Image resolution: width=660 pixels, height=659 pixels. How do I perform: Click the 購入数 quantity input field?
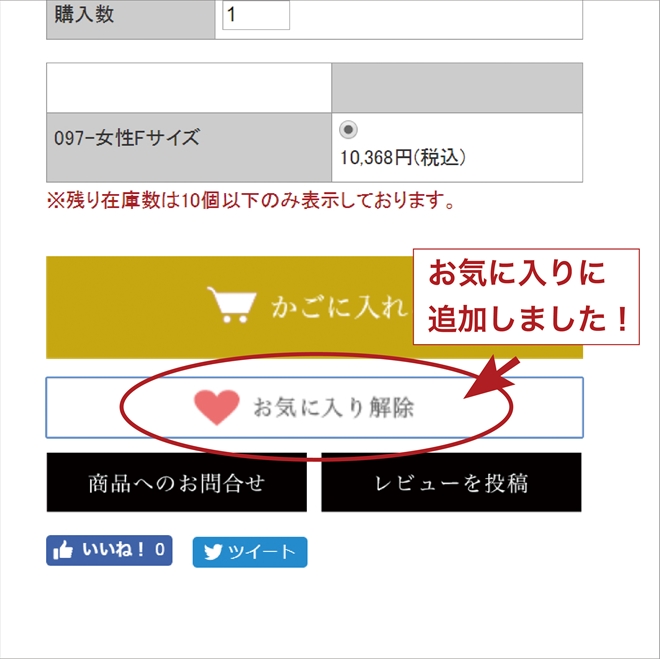(256, 15)
